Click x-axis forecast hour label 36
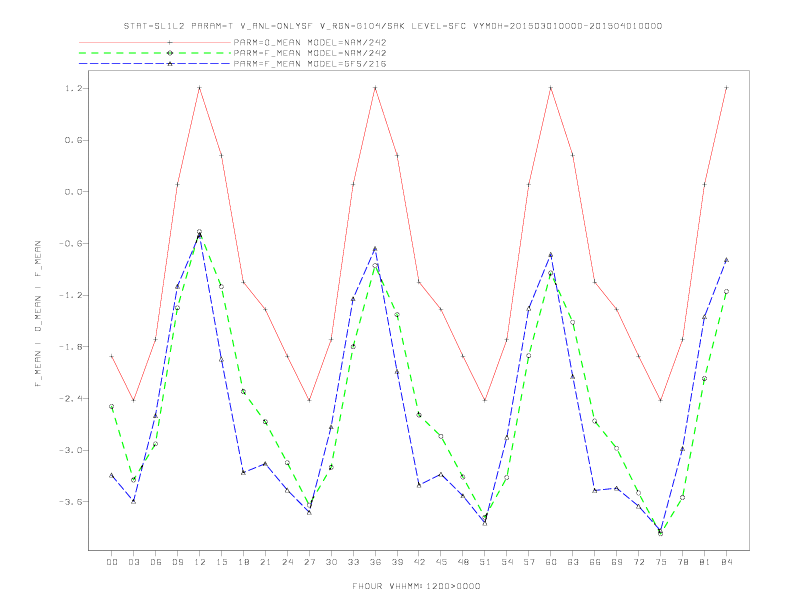 [375, 562]
